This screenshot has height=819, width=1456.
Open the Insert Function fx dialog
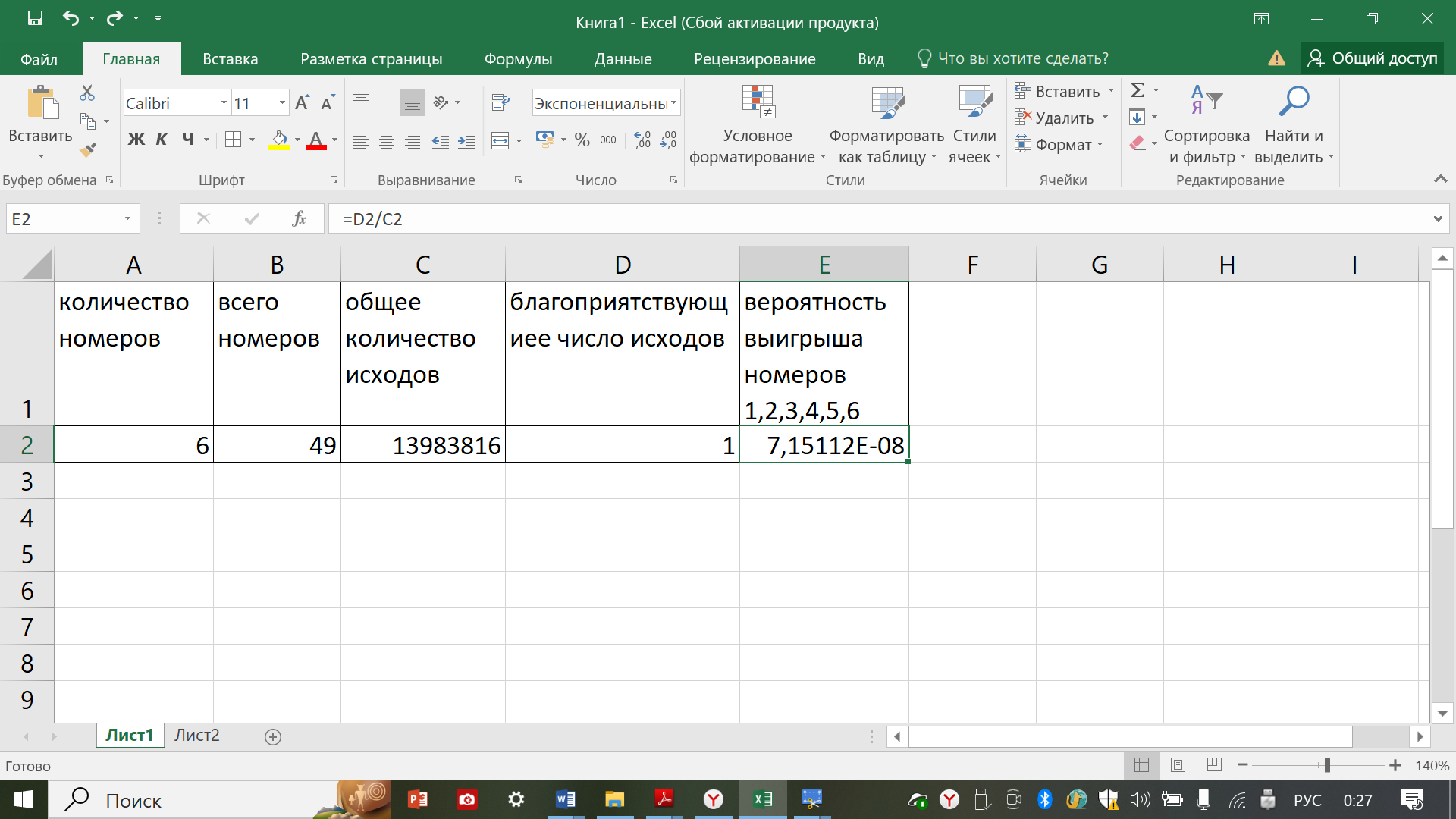(299, 219)
